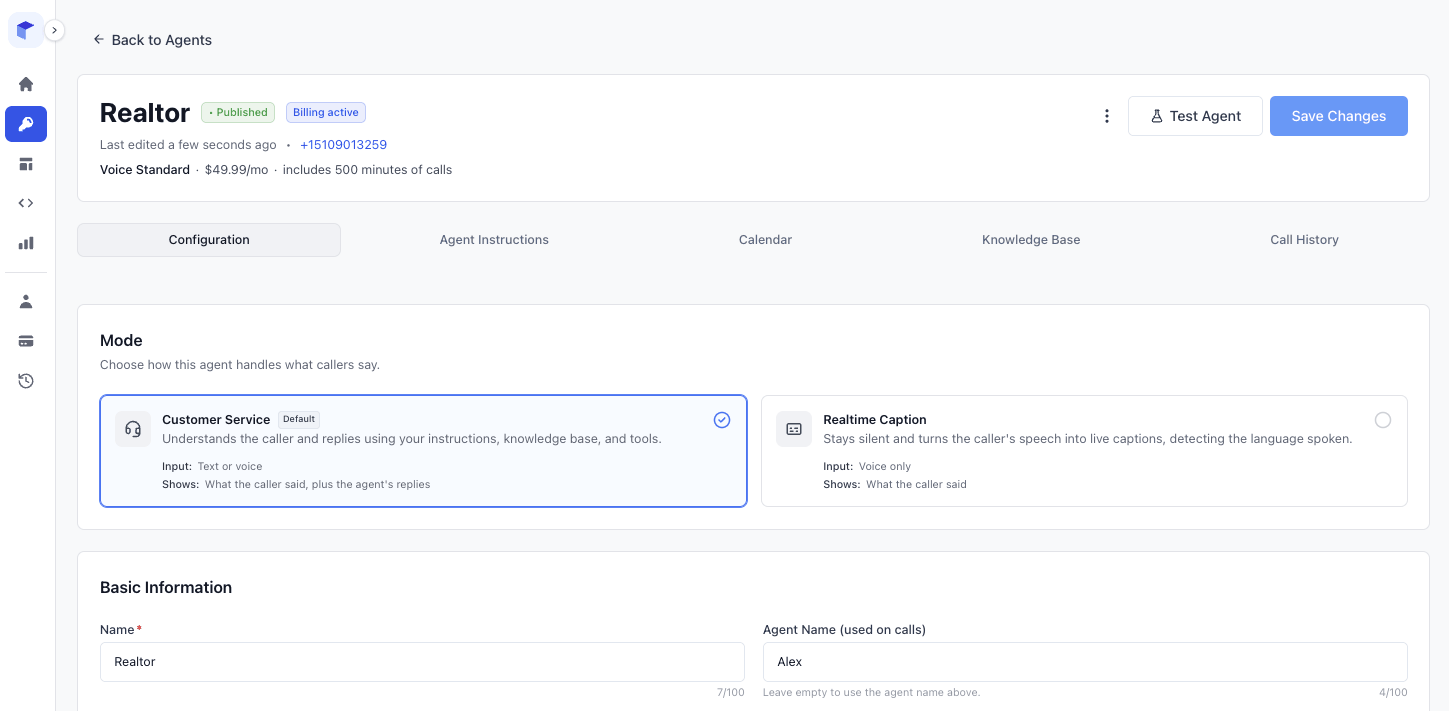This screenshot has height=711, width=1449.
Task: Select the highlighted key icon in sidebar
Action: [26, 124]
